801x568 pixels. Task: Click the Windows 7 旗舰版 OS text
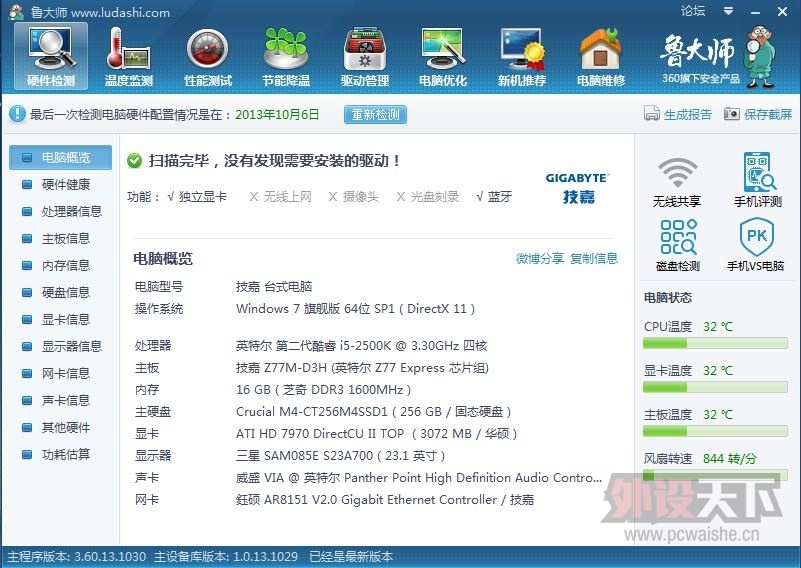356,309
